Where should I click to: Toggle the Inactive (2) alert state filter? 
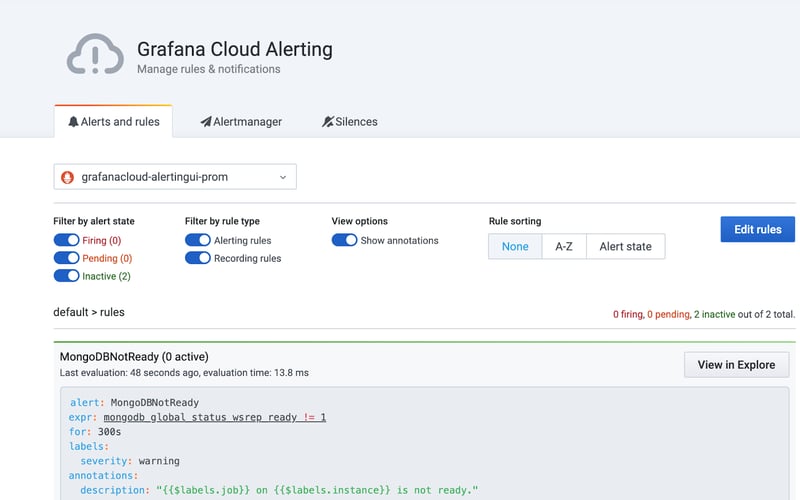pos(66,276)
